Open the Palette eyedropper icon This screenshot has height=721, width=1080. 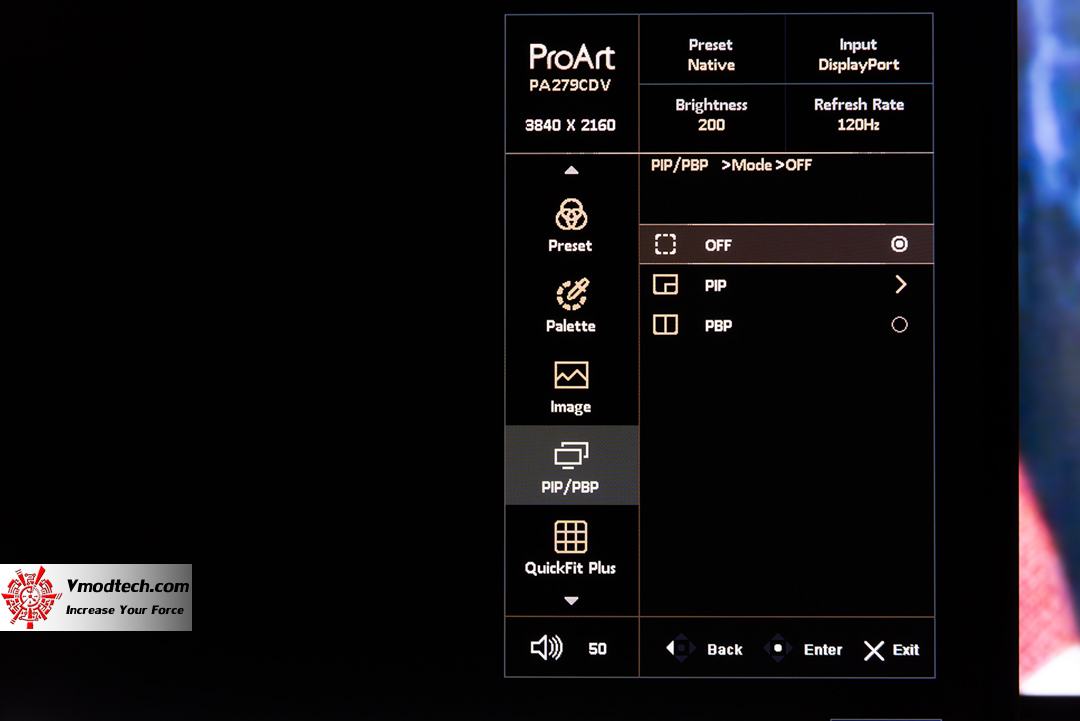pos(572,295)
